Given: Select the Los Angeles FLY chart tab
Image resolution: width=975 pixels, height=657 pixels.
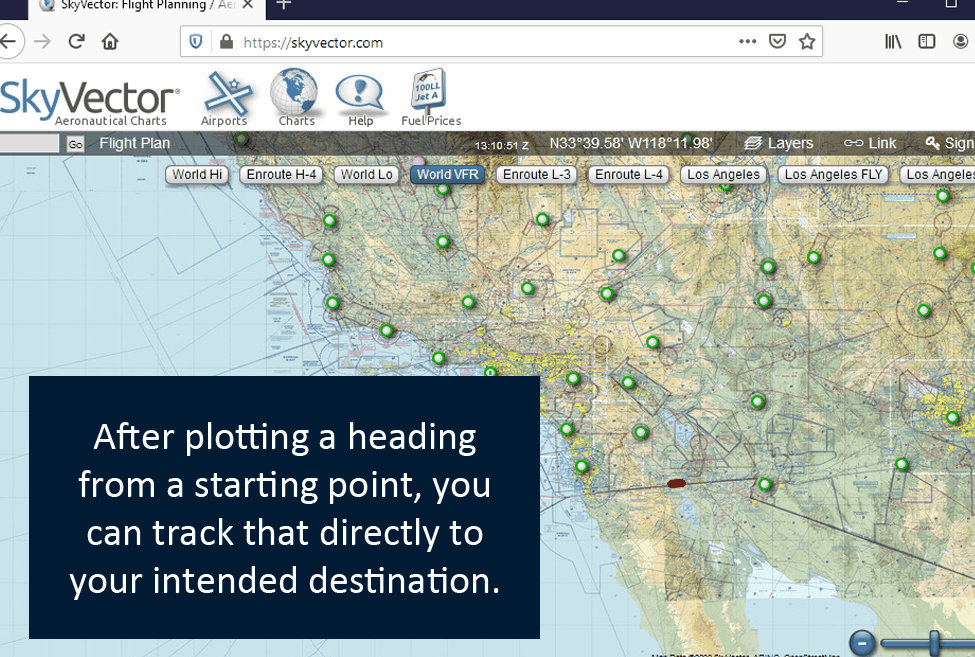Looking at the screenshot, I should click(x=833, y=175).
